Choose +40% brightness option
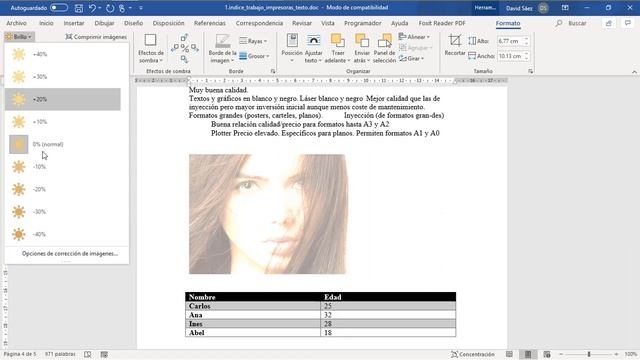The width and height of the screenshot is (640, 360). [x=63, y=54]
